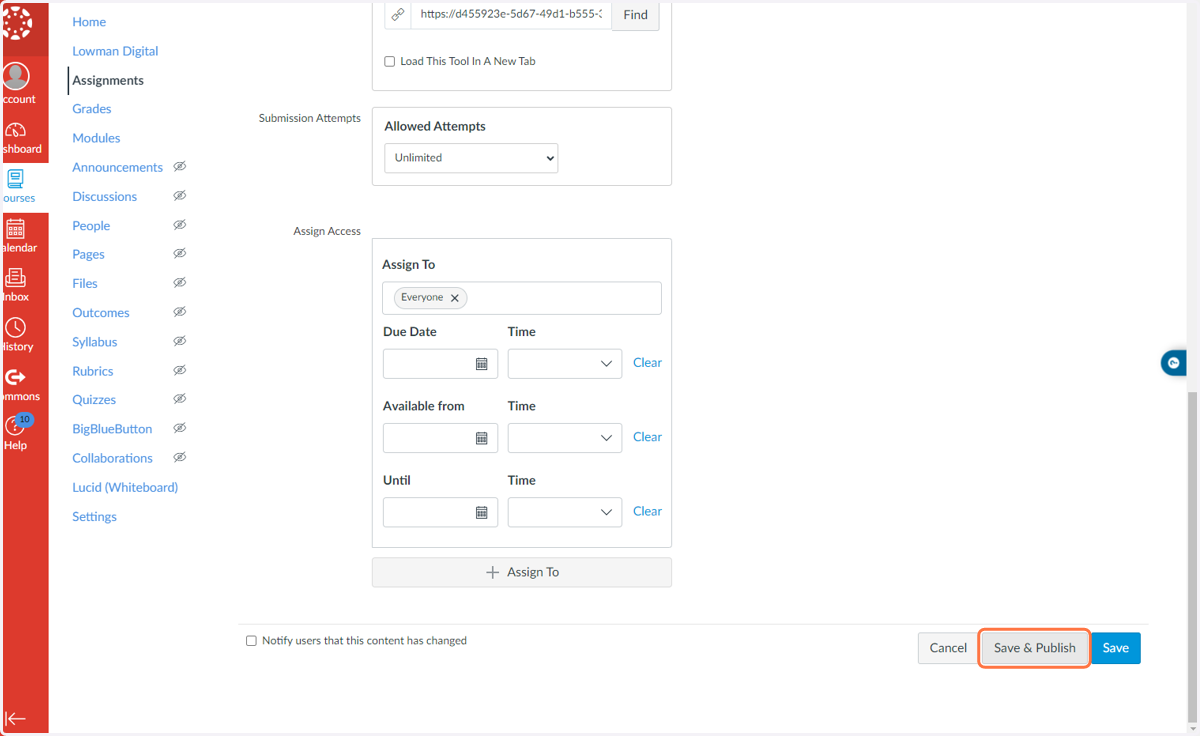Click hidden-eye icon next to Rubrics
Viewport: 1200px width, 736px height.
click(x=180, y=370)
